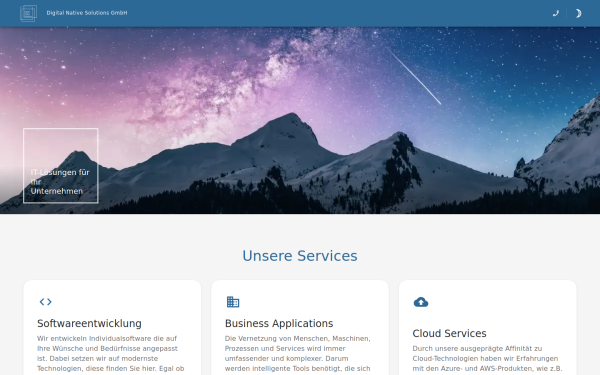This screenshot has height=375, width=600.
Task: Click the Digital Native Solutions logo icon
Action: [28, 13]
